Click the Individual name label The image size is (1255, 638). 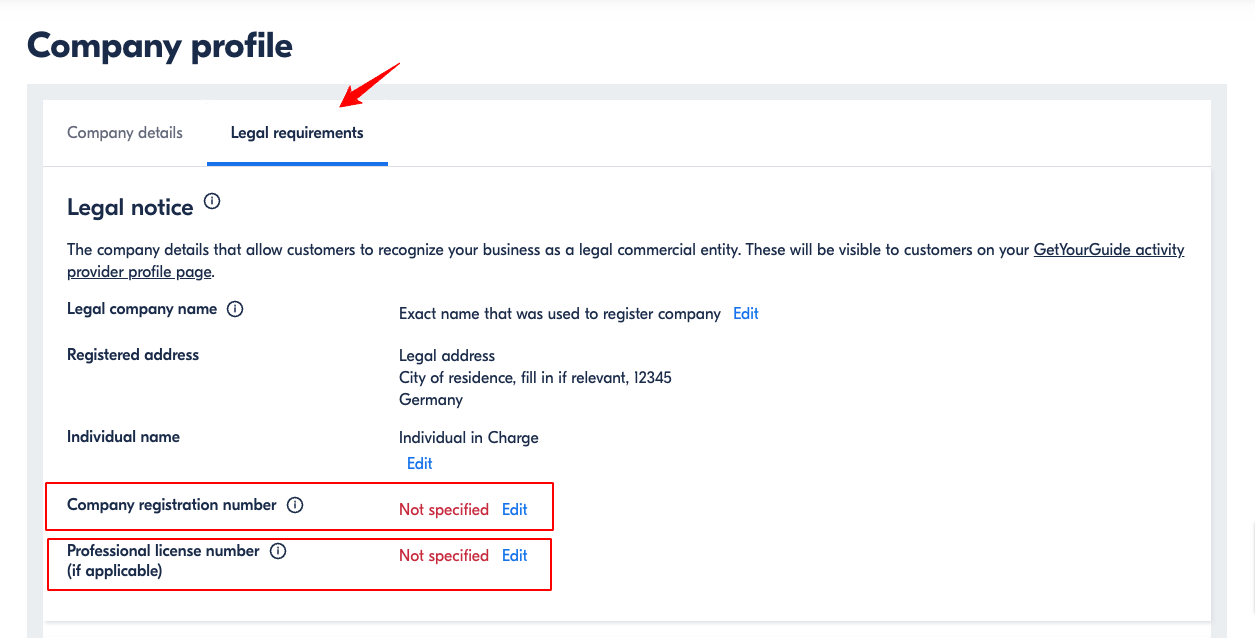[123, 436]
